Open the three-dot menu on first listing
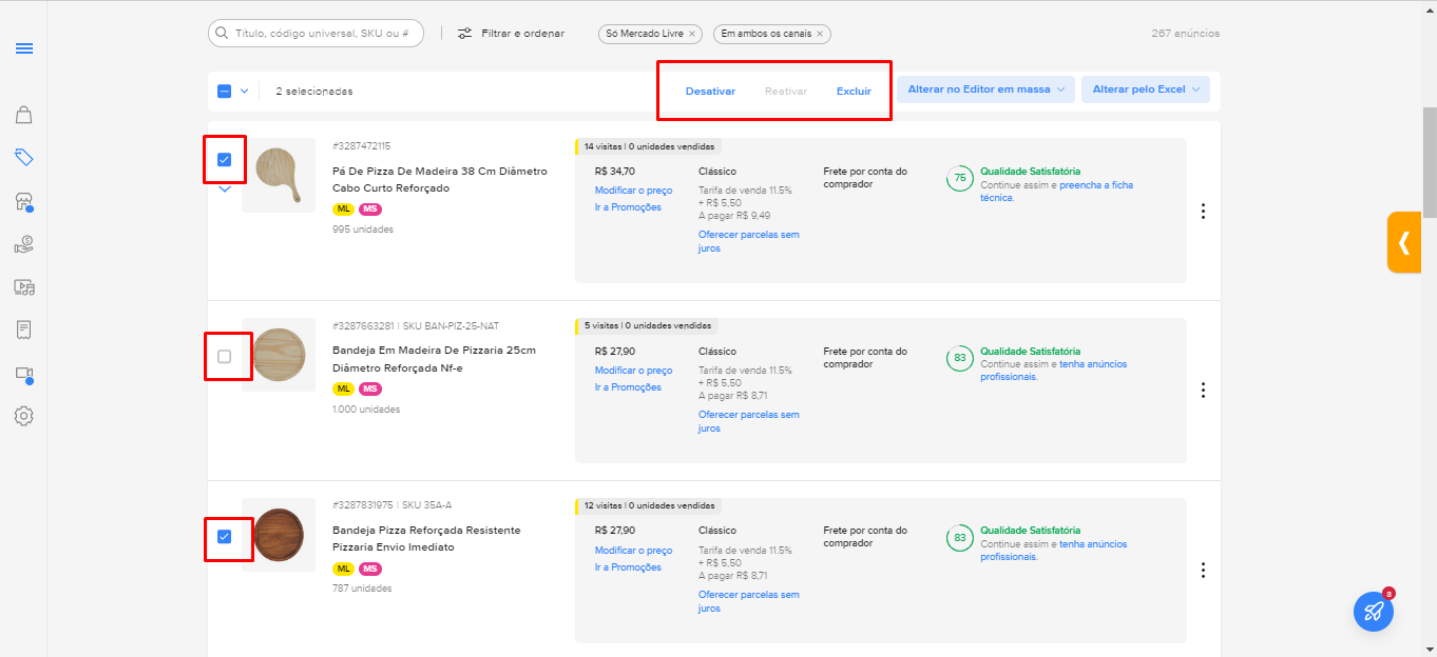Viewport: 1437px width, 657px height. coord(1203,211)
